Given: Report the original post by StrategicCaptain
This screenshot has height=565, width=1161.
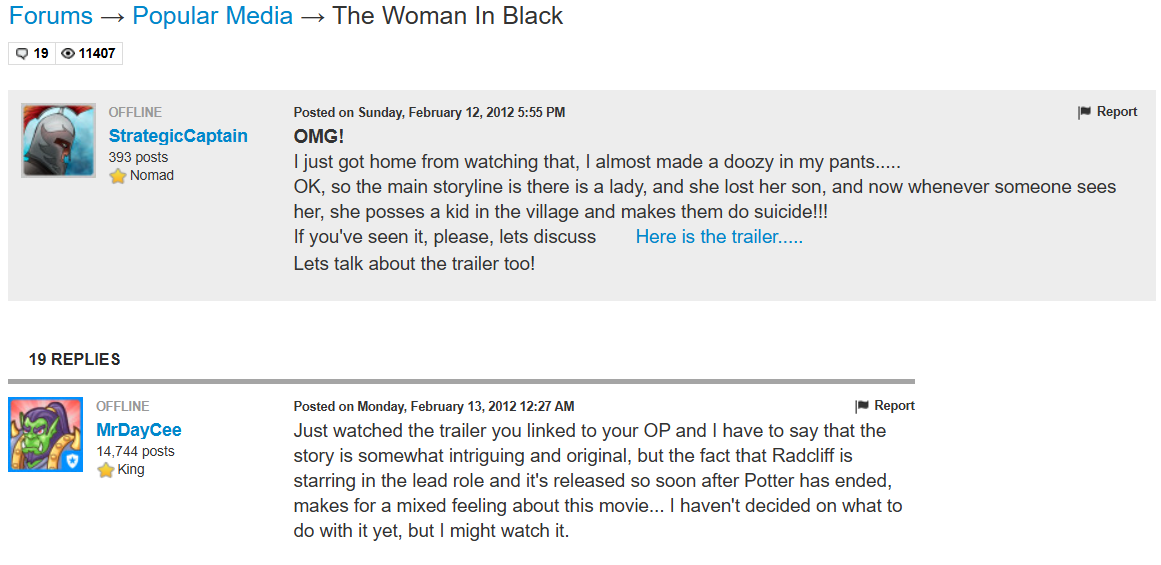Looking at the screenshot, I should [1116, 112].
